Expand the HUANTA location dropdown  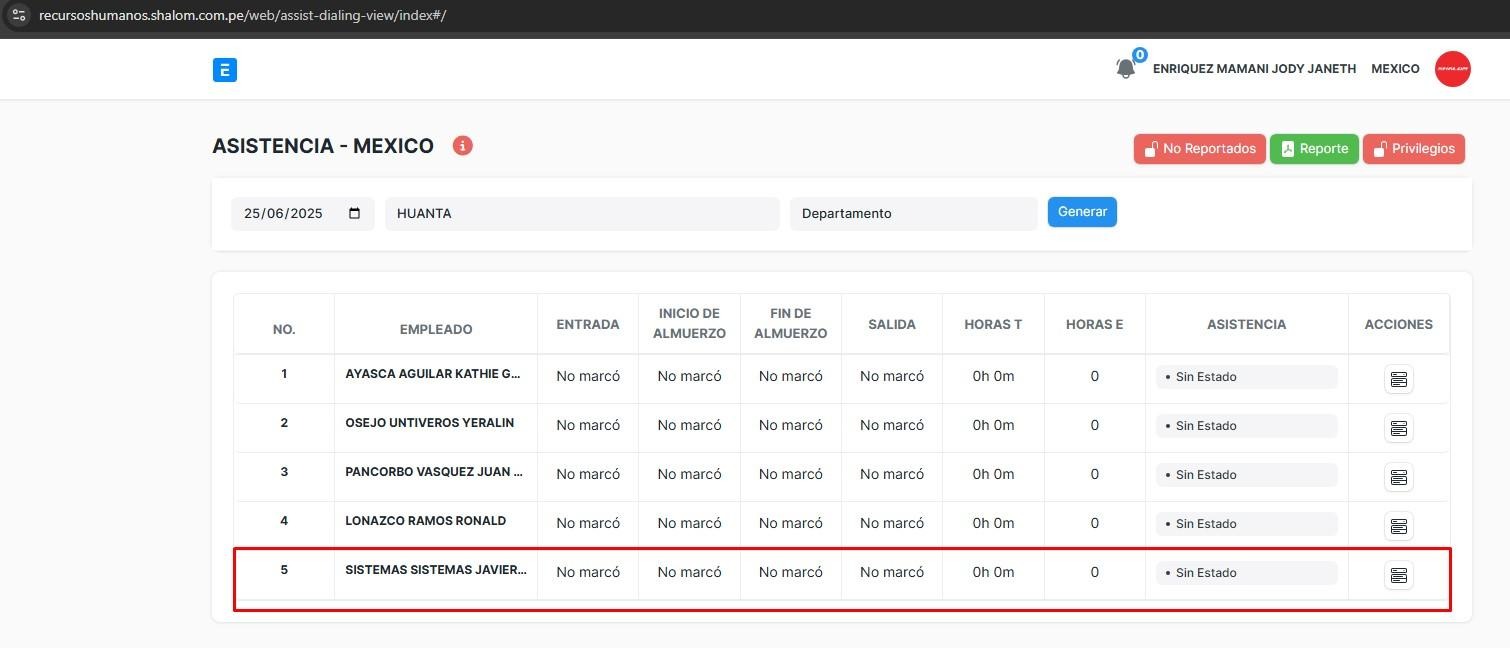point(581,214)
